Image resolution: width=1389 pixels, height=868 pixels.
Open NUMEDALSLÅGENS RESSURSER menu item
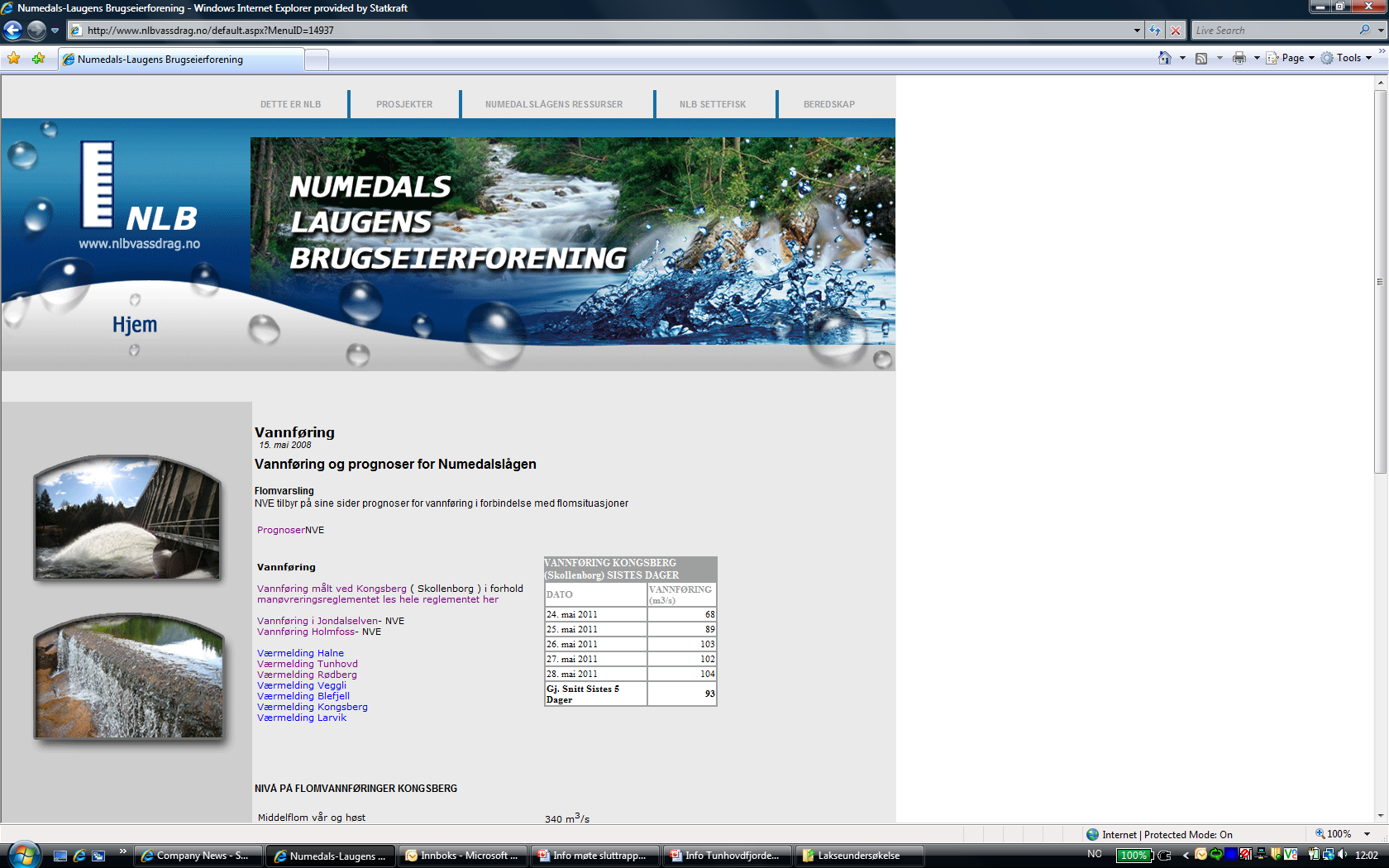click(x=554, y=104)
